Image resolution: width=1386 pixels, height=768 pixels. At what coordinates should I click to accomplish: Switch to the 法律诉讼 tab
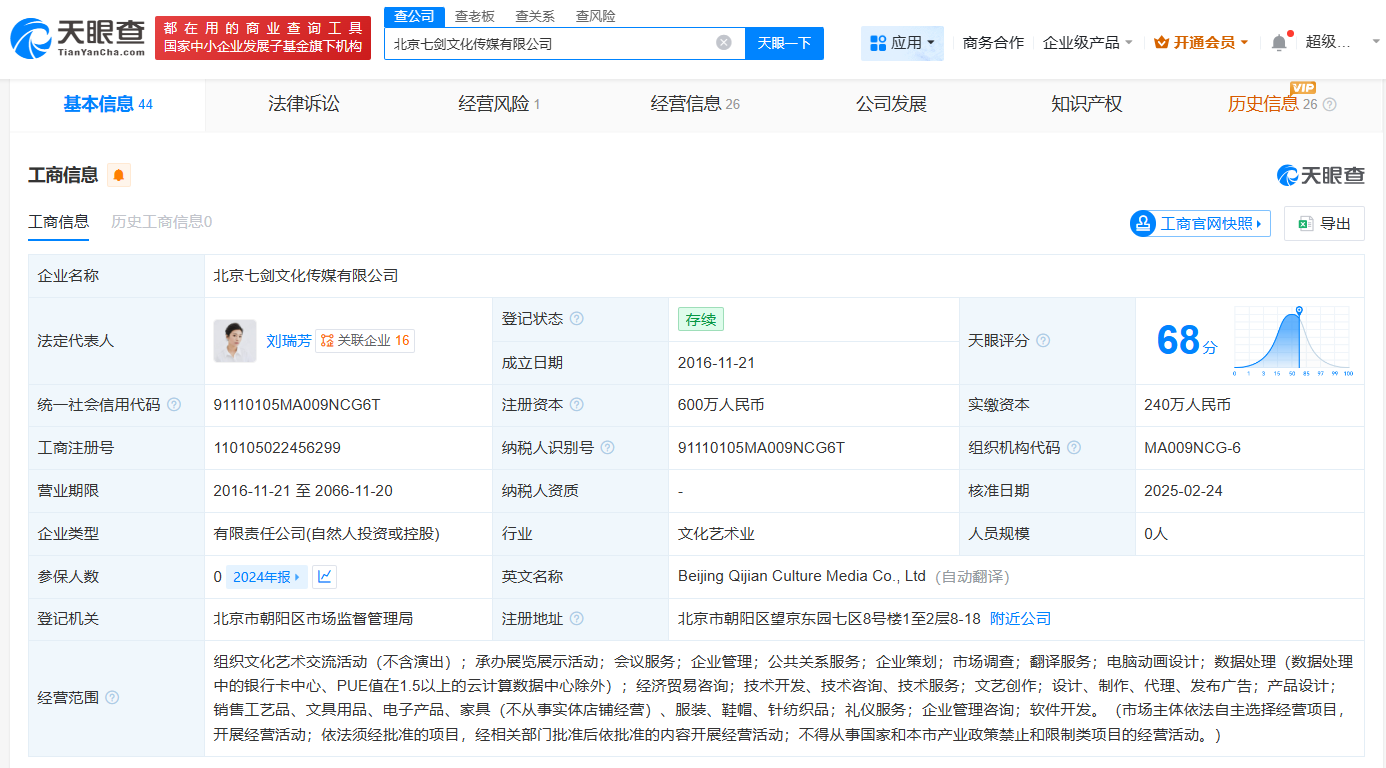[304, 103]
